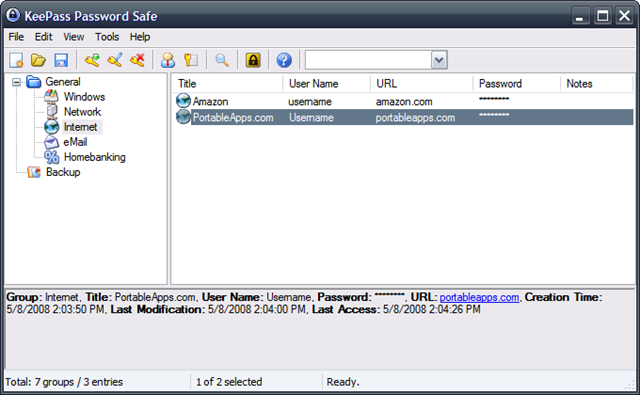Maximize the KeePass window
This screenshot has height=395, width=640.
(x=602, y=16)
